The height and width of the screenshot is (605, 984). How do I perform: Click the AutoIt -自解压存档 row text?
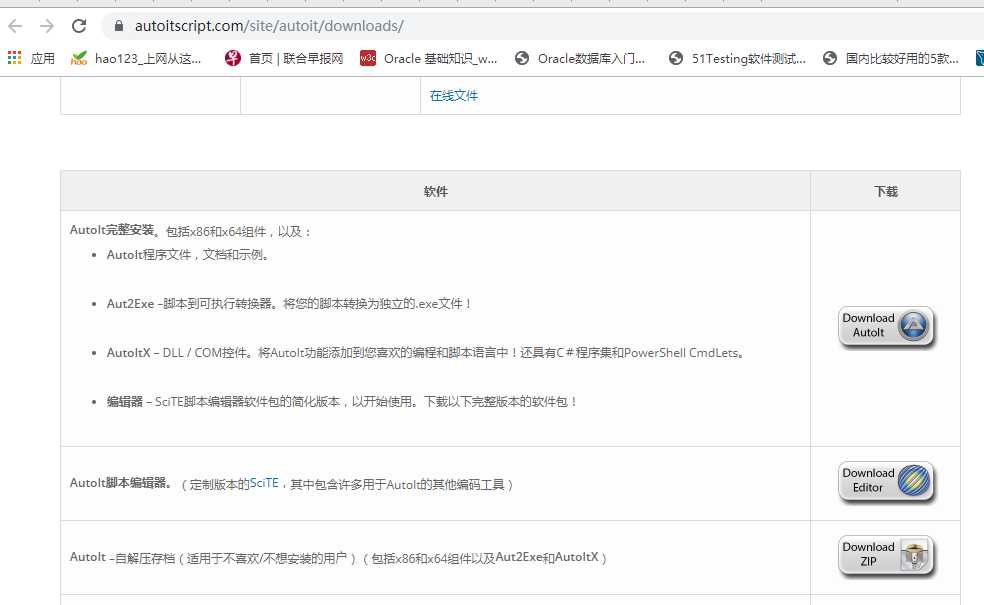pyautogui.click(x=338, y=557)
